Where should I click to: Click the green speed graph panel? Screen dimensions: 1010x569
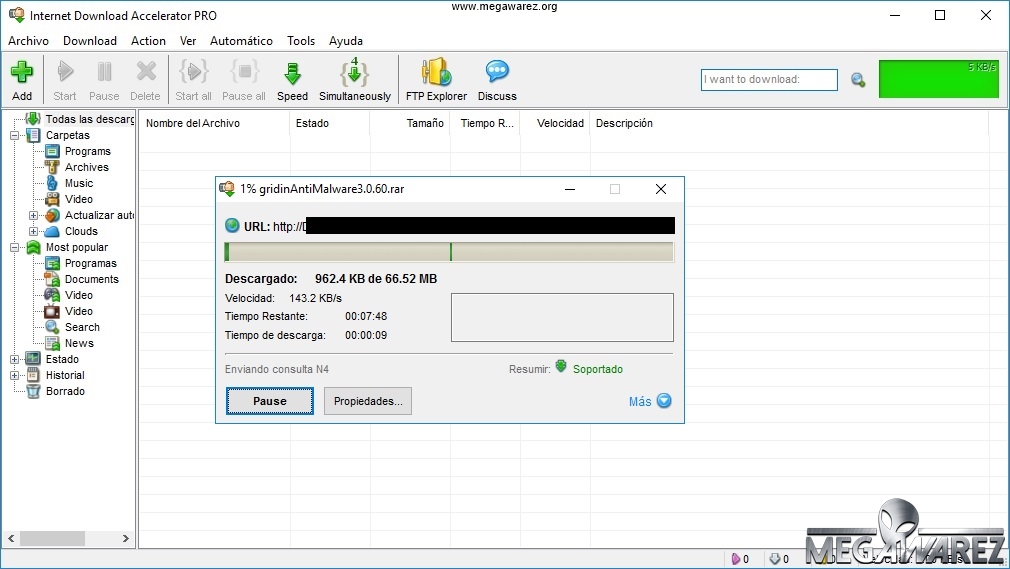click(x=939, y=79)
